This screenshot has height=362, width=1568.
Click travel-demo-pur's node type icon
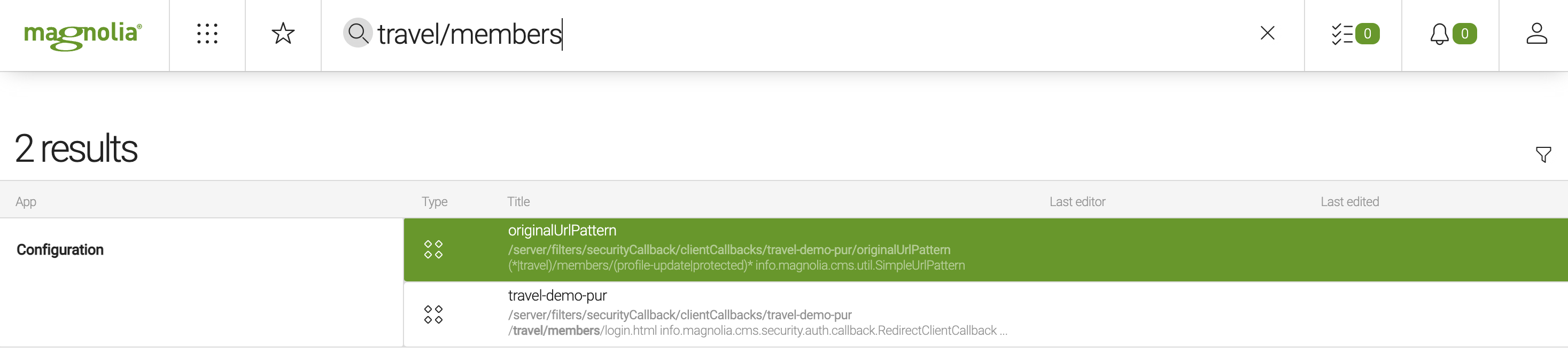433,314
